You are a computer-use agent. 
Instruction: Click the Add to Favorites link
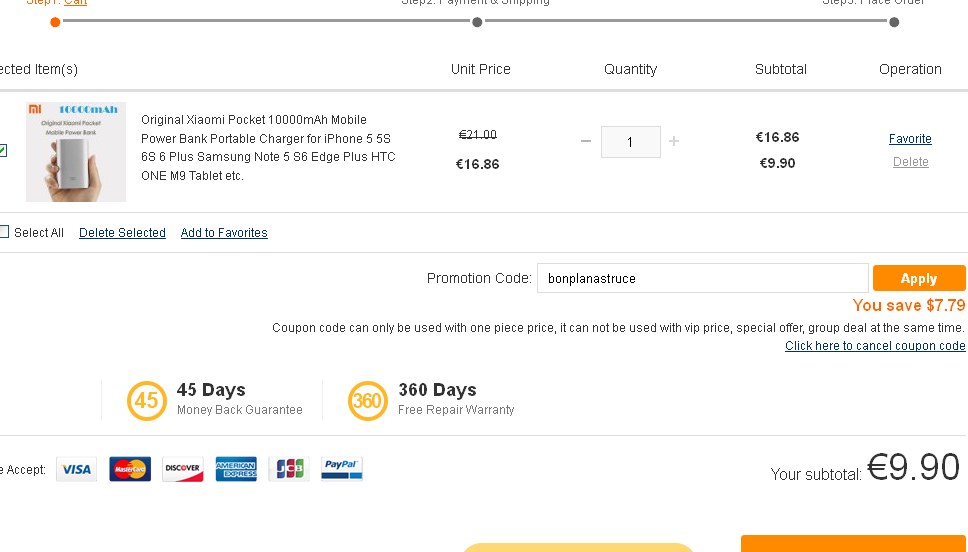pyautogui.click(x=224, y=233)
